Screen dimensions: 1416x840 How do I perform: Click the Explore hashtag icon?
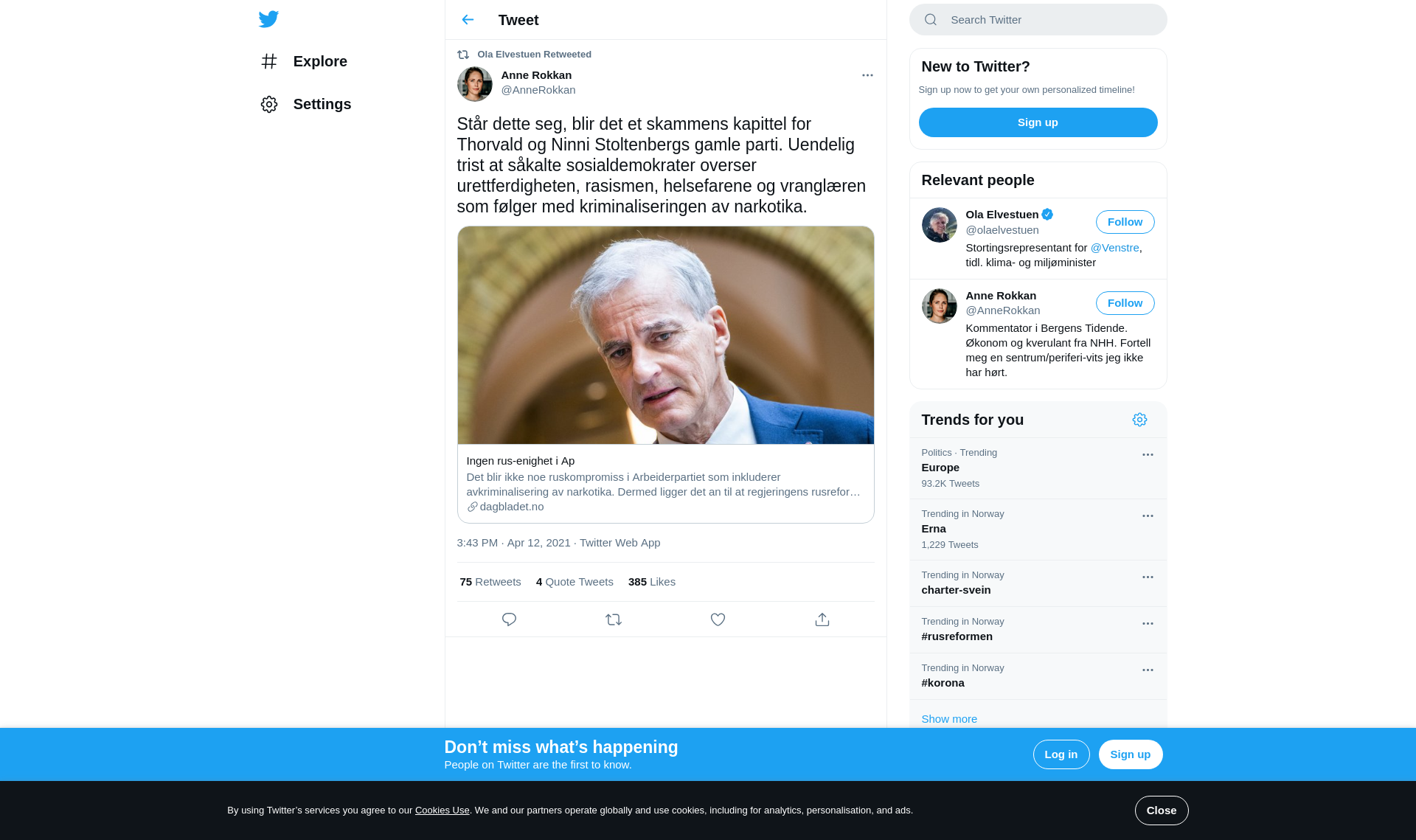[x=269, y=61]
